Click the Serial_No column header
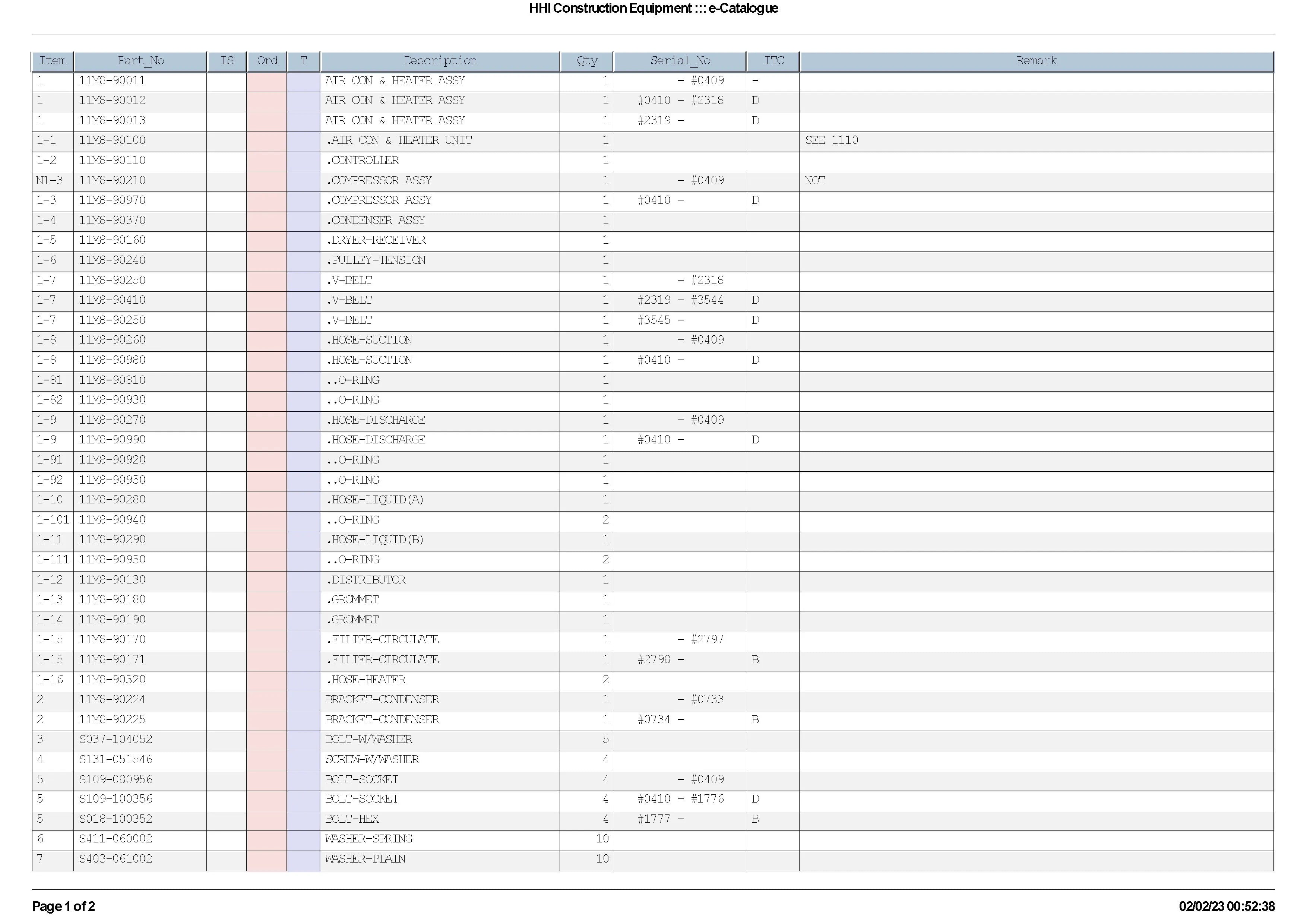The height and width of the screenshot is (924, 1307). pyautogui.click(x=680, y=61)
